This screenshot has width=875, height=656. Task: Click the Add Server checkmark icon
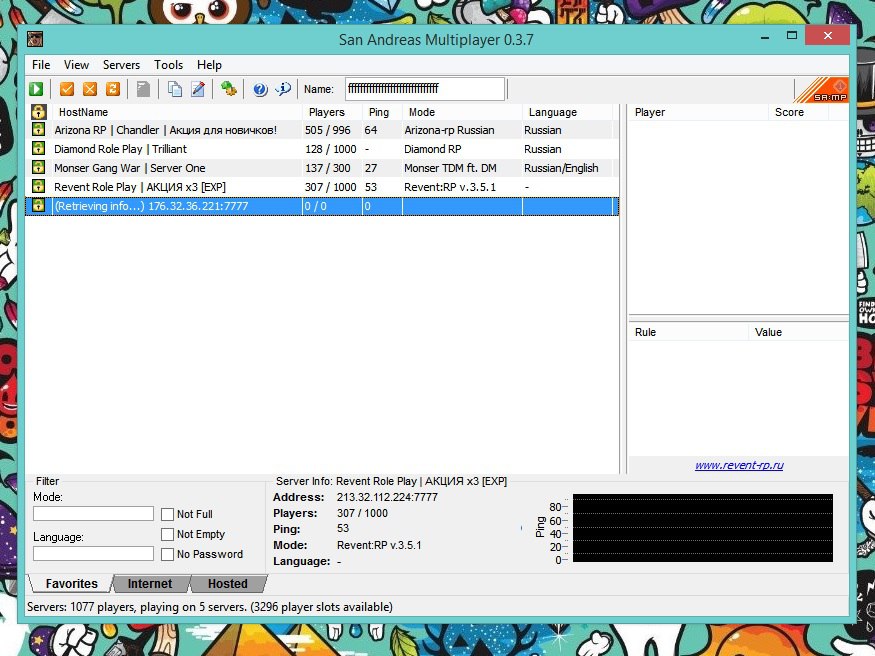point(67,89)
